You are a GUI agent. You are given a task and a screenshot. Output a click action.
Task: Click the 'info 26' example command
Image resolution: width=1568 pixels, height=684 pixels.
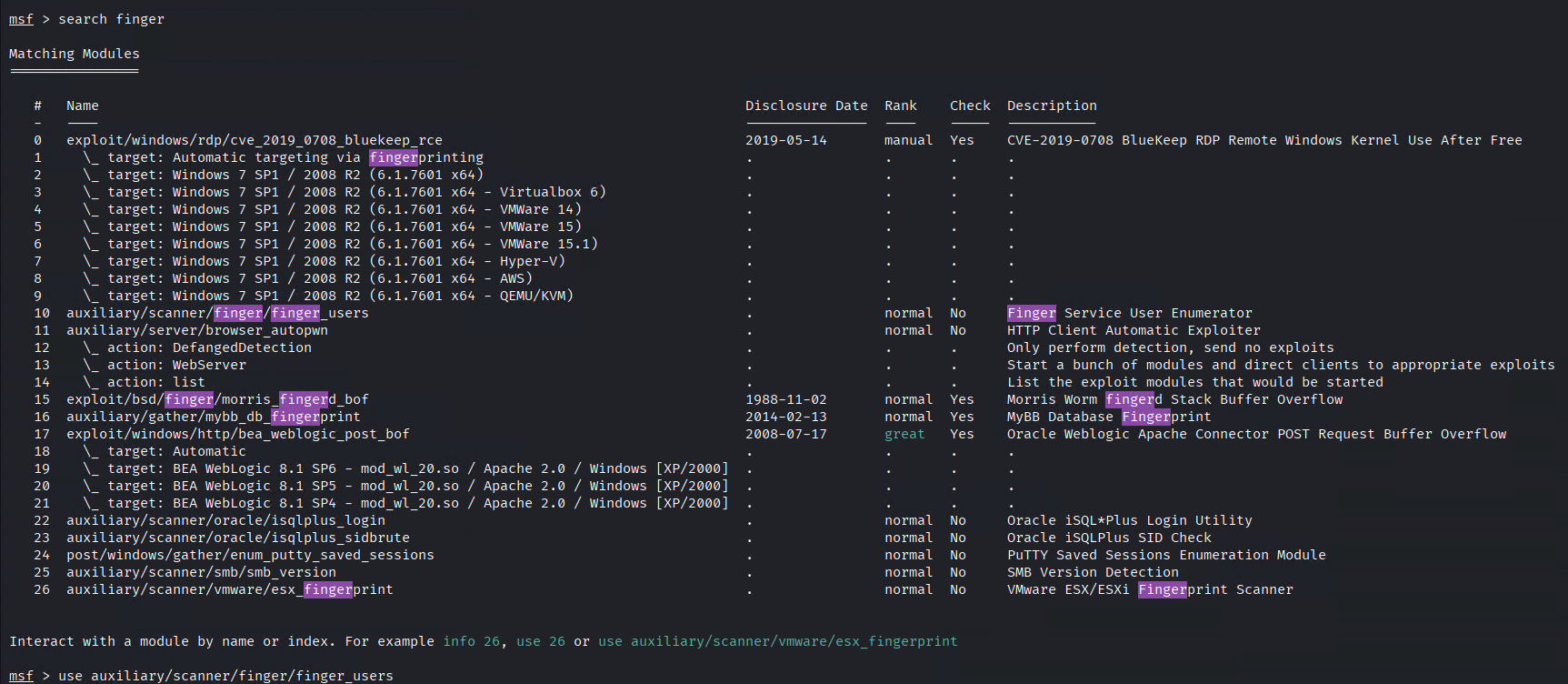point(471,641)
